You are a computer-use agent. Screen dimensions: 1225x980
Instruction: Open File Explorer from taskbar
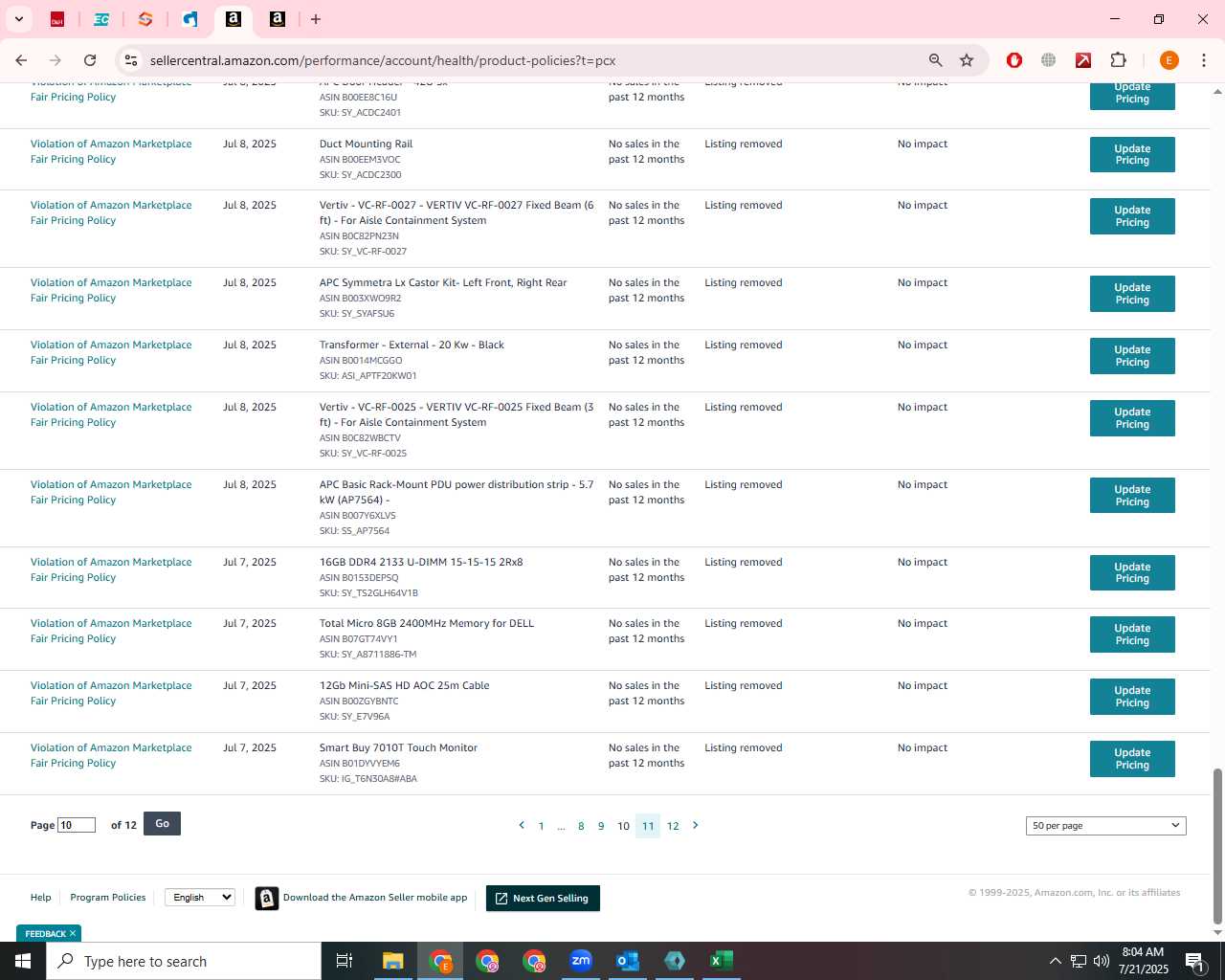pyautogui.click(x=393, y=961)
